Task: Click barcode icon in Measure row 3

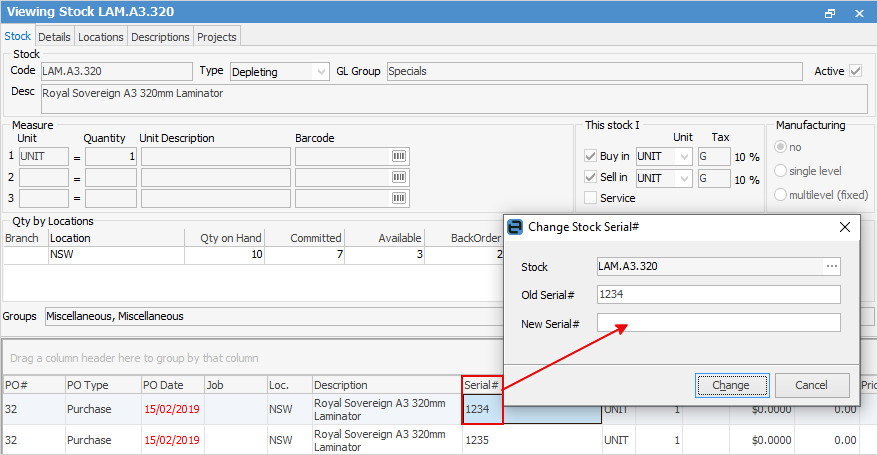Action: pyautogui.click(x=398, y=199)
